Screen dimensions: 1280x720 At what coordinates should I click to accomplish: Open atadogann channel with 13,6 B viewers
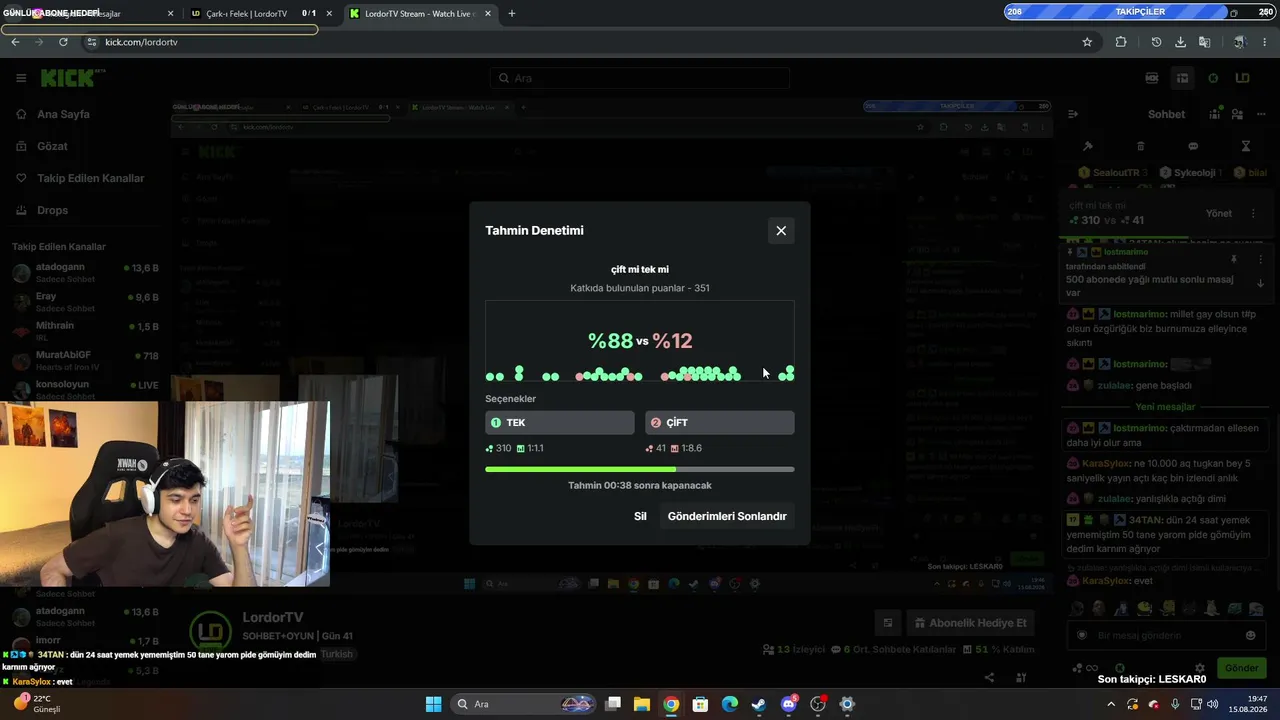tap(85, 273)
